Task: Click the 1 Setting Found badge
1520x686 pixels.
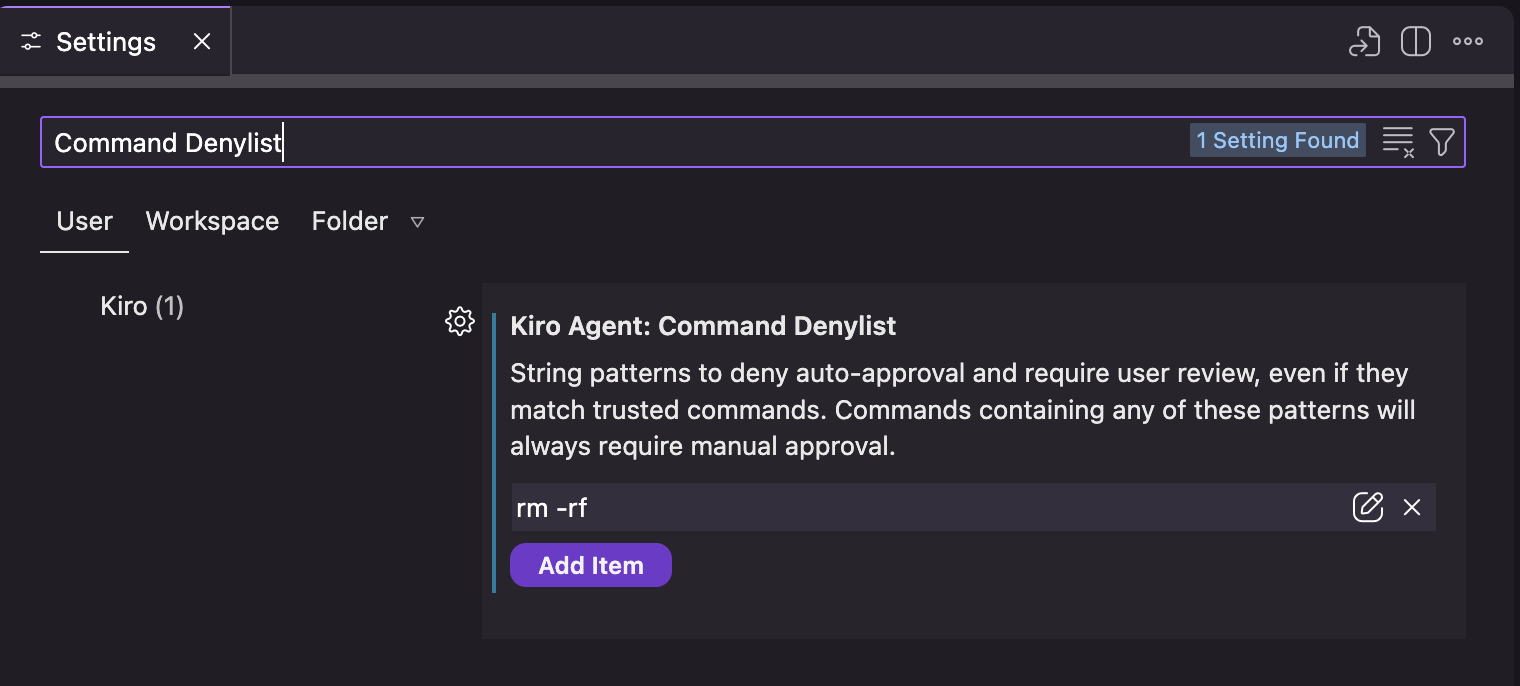Action: coord(1277,140)
